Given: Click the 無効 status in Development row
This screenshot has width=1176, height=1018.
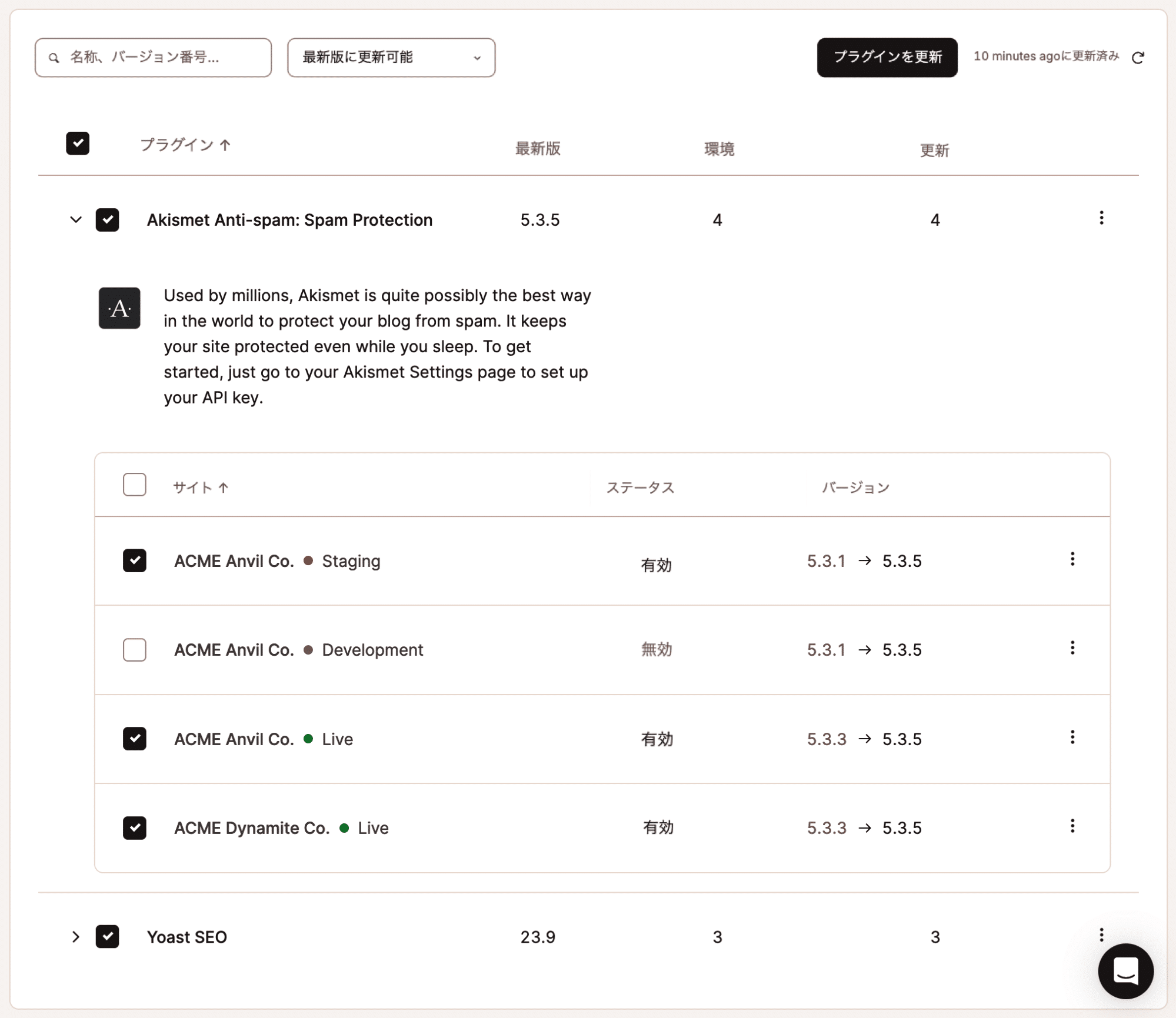Looking at the screenshot, I should pyautogui.click(x=656, y=650).
